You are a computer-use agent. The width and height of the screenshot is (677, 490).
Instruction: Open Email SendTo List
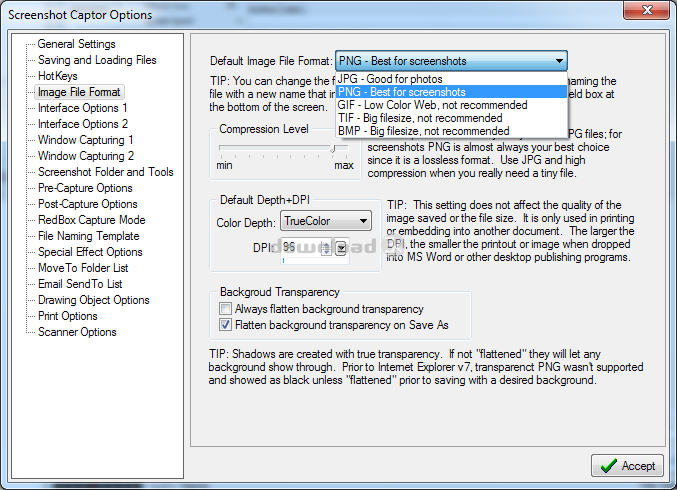pyautogui.click(x=80, y=284)
